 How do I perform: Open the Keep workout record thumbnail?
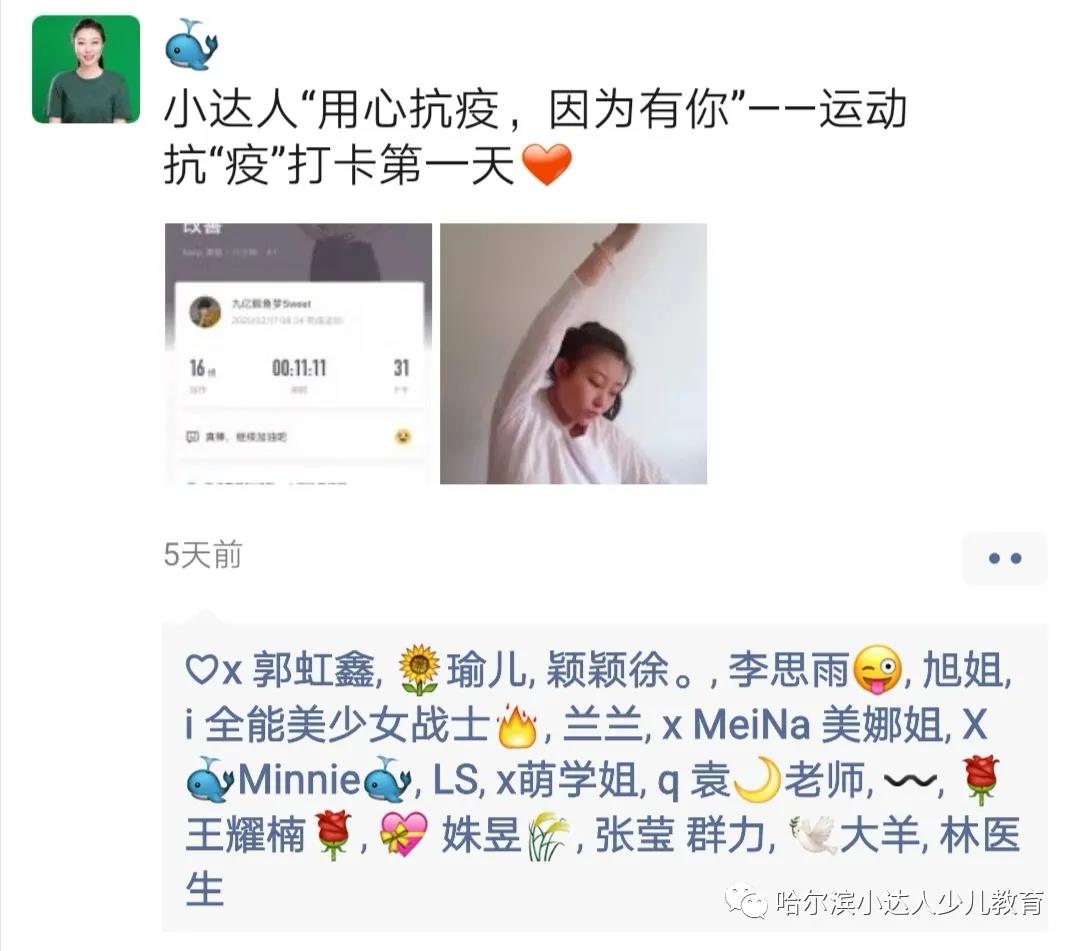(x=298, y=353)
